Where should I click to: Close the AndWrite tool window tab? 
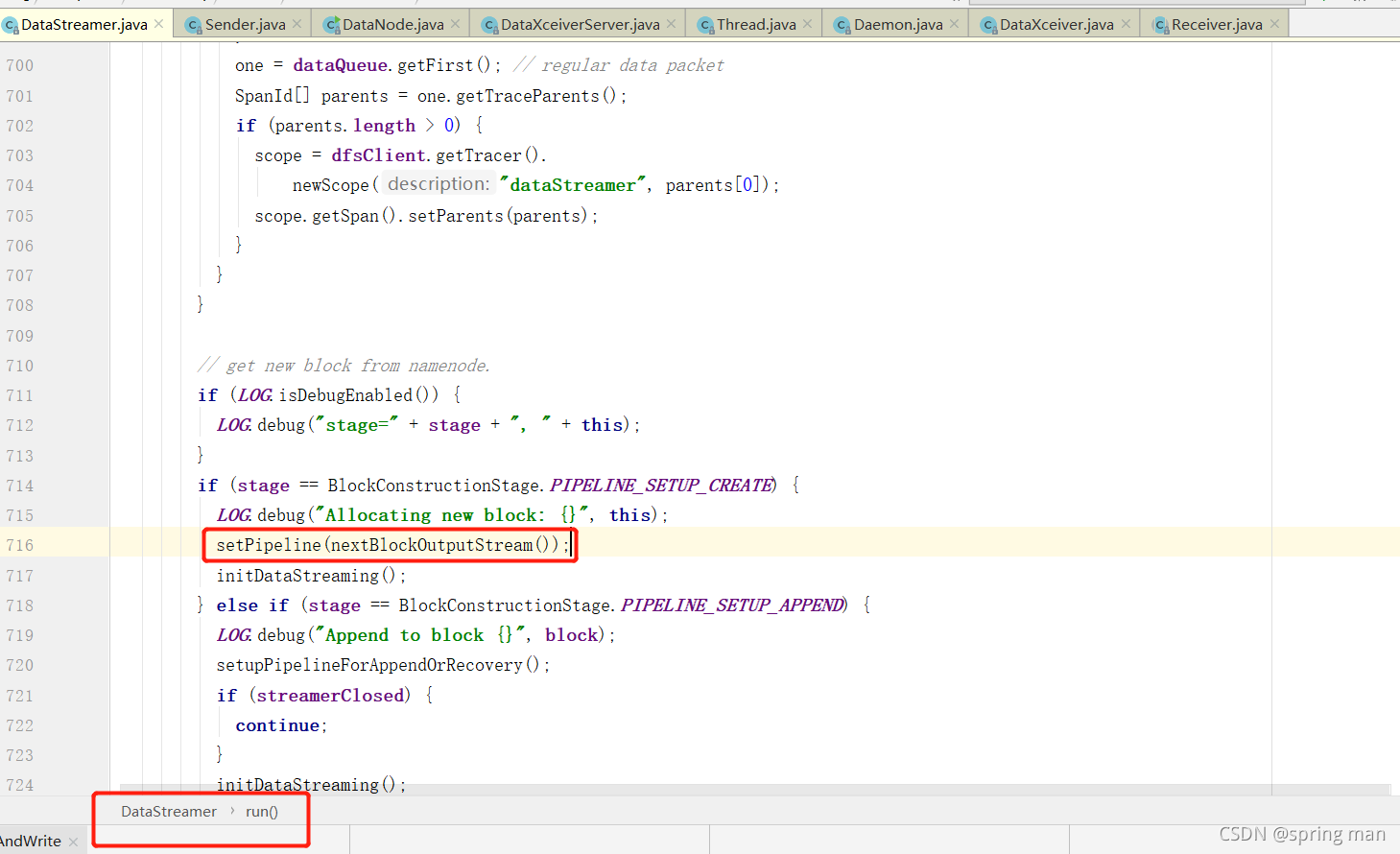click(x=73, y=842)
